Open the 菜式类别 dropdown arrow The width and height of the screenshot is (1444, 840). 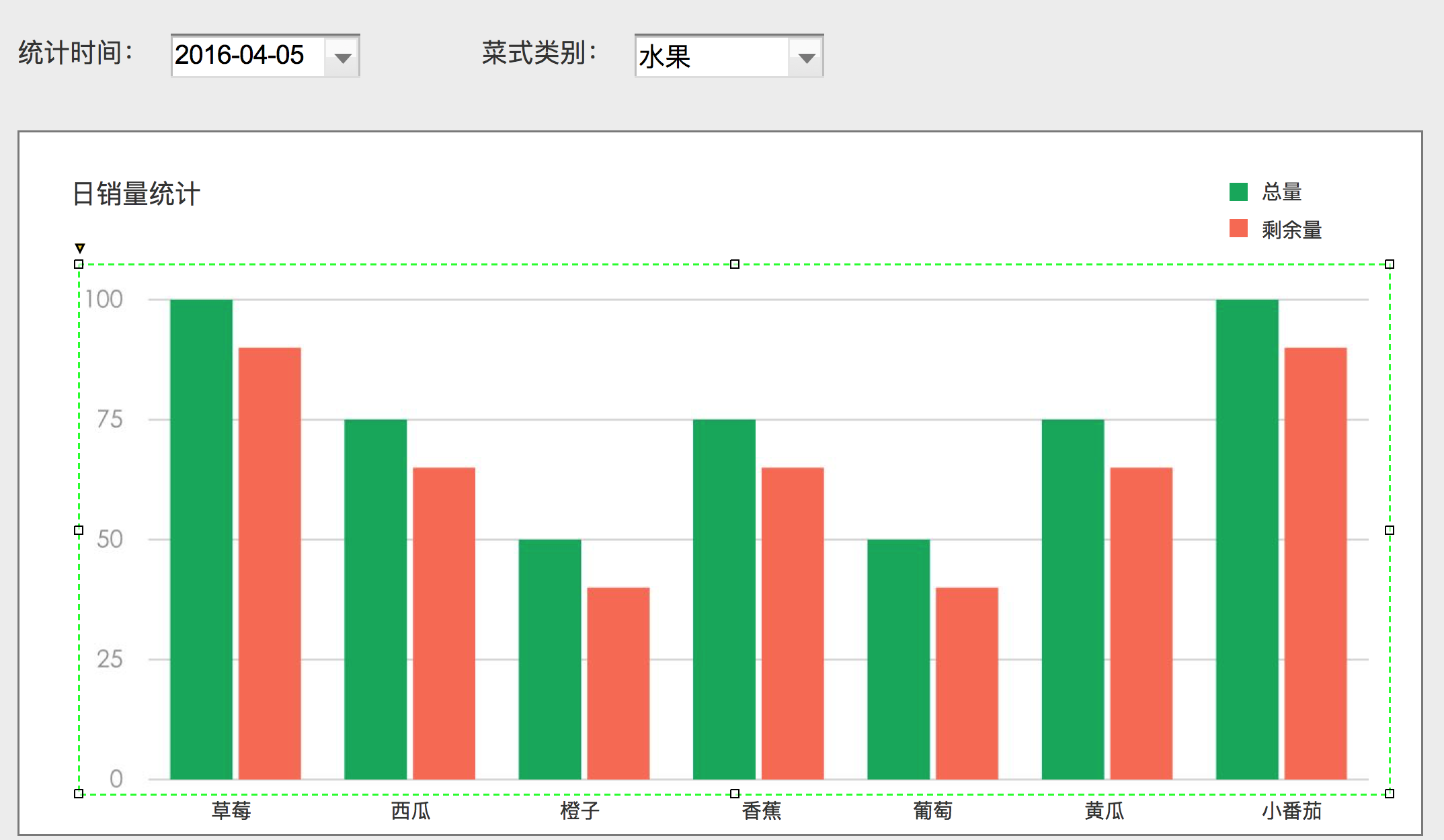click(806, 57)
